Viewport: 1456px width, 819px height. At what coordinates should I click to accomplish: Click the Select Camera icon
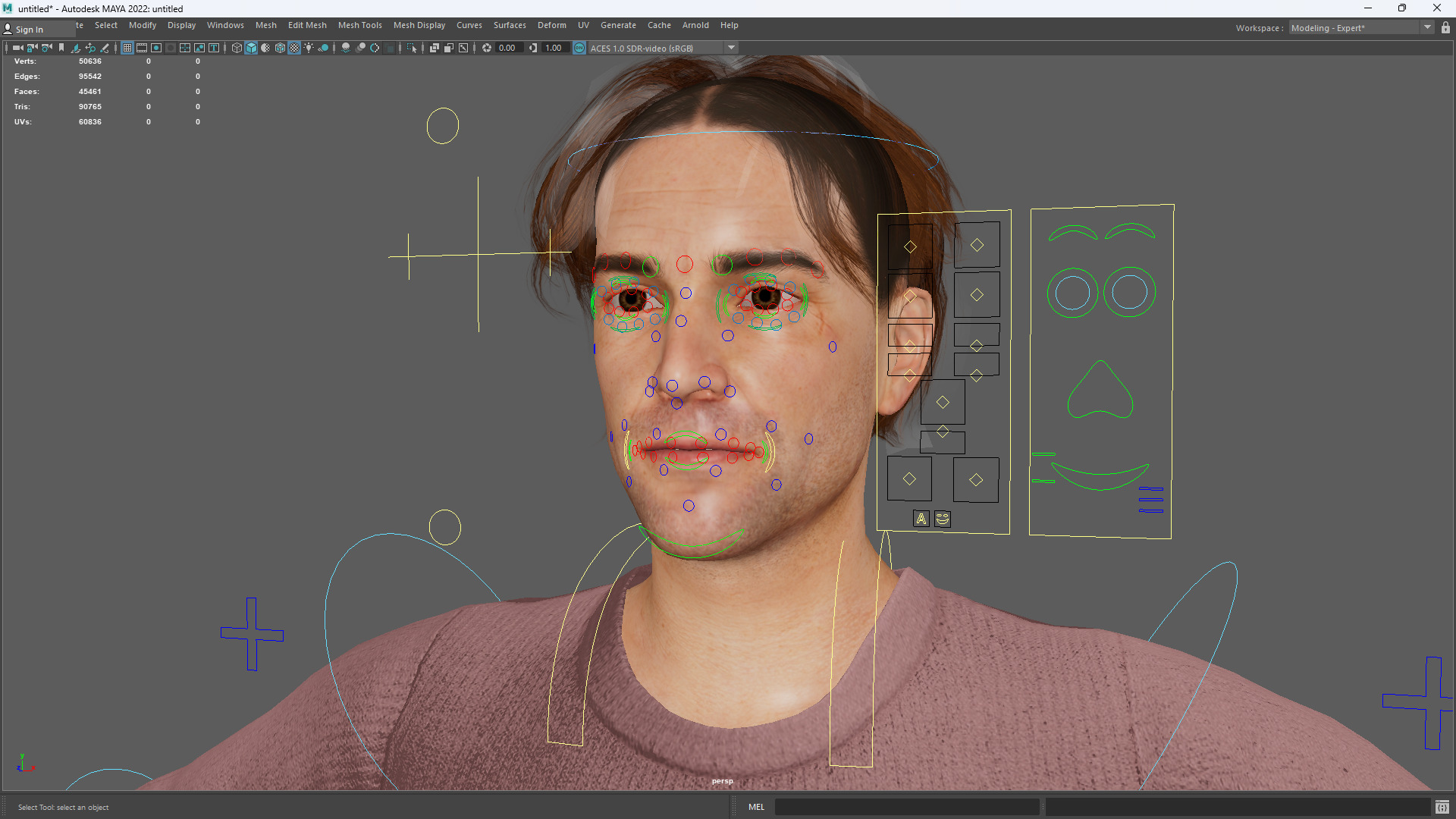click(x=17, y=48)
